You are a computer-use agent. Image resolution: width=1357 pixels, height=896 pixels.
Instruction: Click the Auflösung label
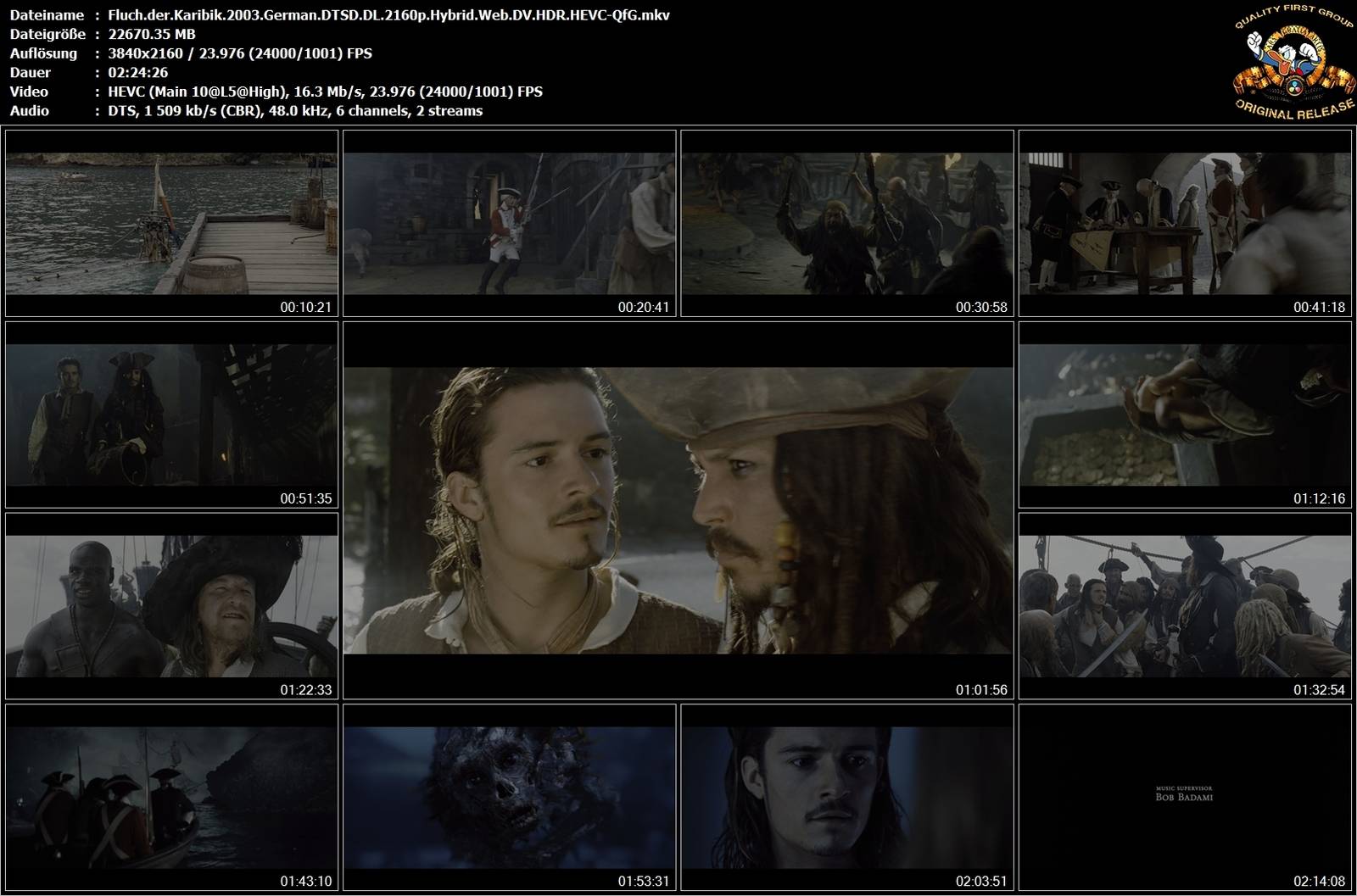(x=43, y=53)
